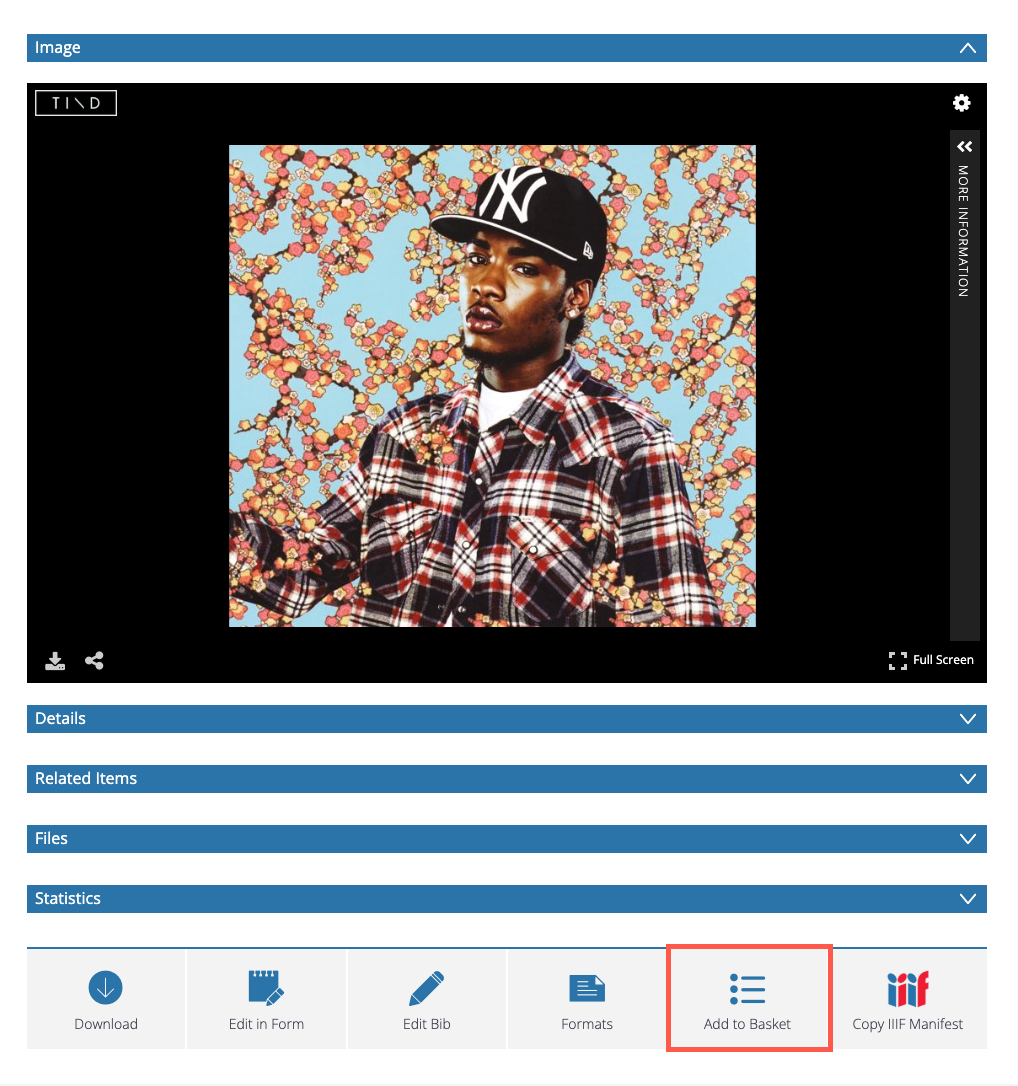The image size is (1018, 1086).
Task: Click the Edit Bib pencil icon
Action: (x=427, y=988)
